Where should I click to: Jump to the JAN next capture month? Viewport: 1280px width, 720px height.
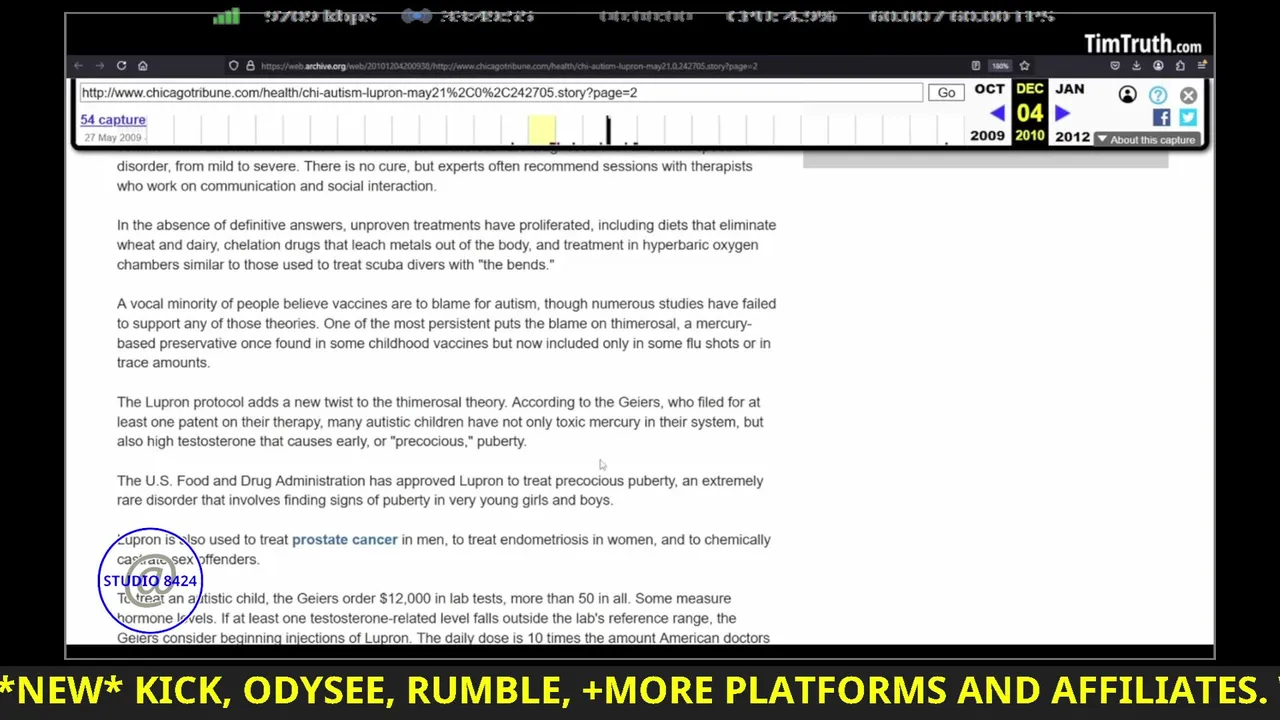1070,89
